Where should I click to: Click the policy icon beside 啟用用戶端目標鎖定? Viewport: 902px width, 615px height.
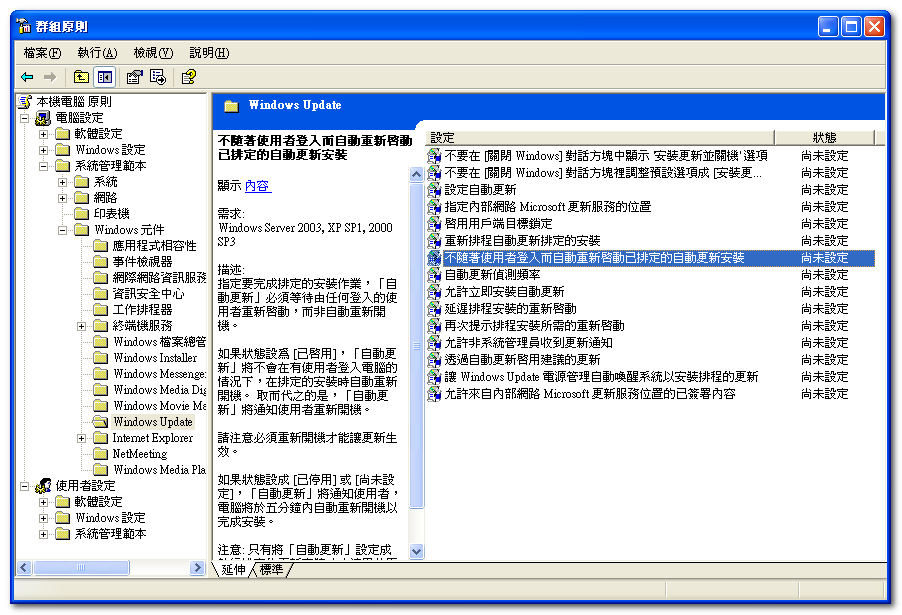click(434, 224)
